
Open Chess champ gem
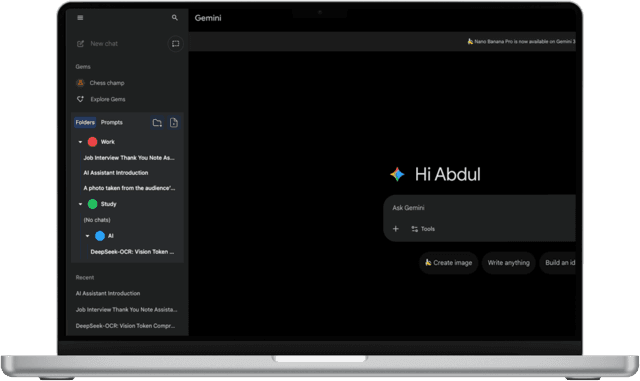click(107, 83)
